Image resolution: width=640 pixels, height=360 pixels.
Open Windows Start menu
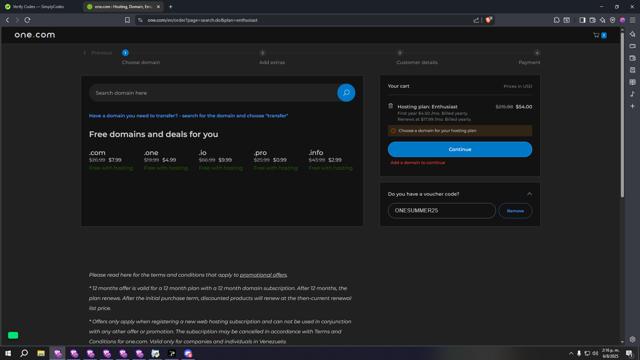pos(8,353)
